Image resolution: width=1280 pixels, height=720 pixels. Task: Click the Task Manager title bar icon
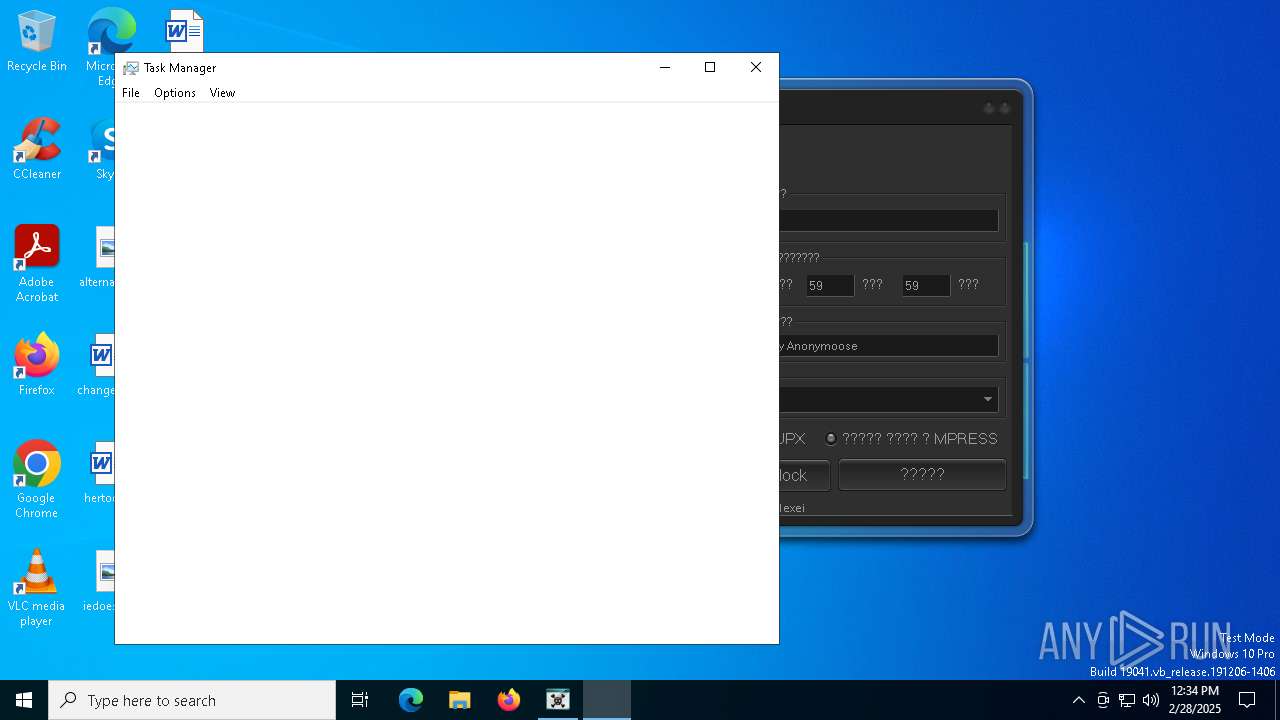coord(131,68)
